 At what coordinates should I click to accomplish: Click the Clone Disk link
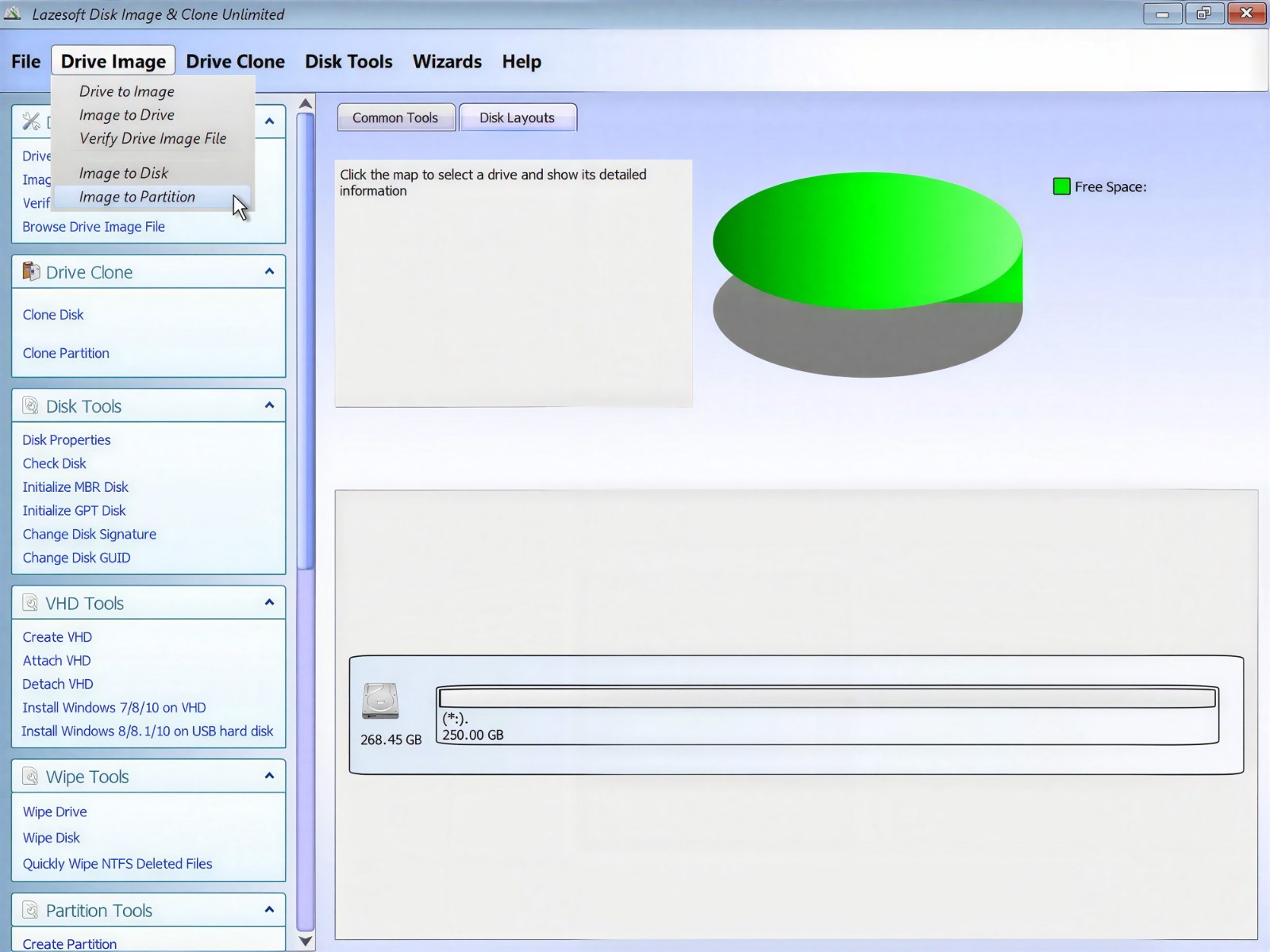[53, 314]
